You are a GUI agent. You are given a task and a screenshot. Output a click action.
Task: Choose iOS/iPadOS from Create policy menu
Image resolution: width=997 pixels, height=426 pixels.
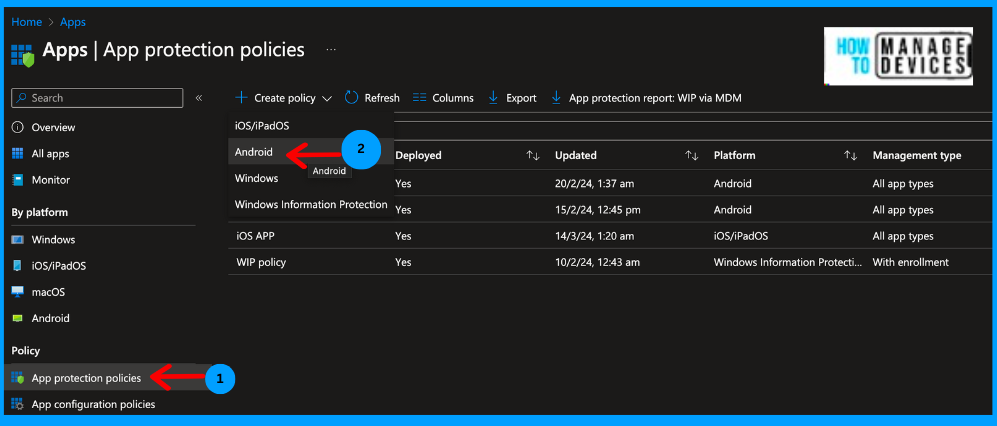pyautogui.click(x=312, y=126)
